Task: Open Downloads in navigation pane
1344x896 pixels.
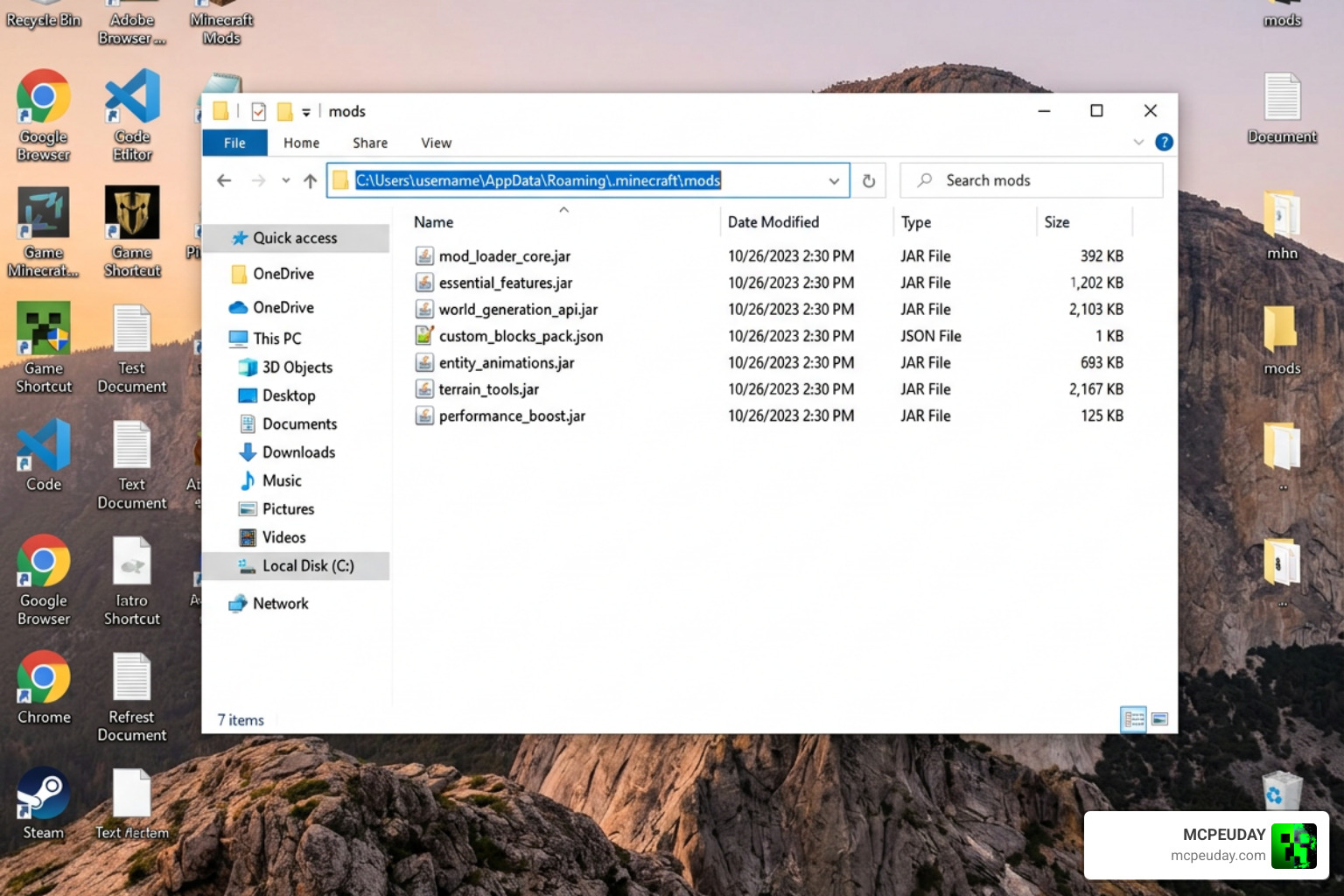Action: (x=298, y=452)
